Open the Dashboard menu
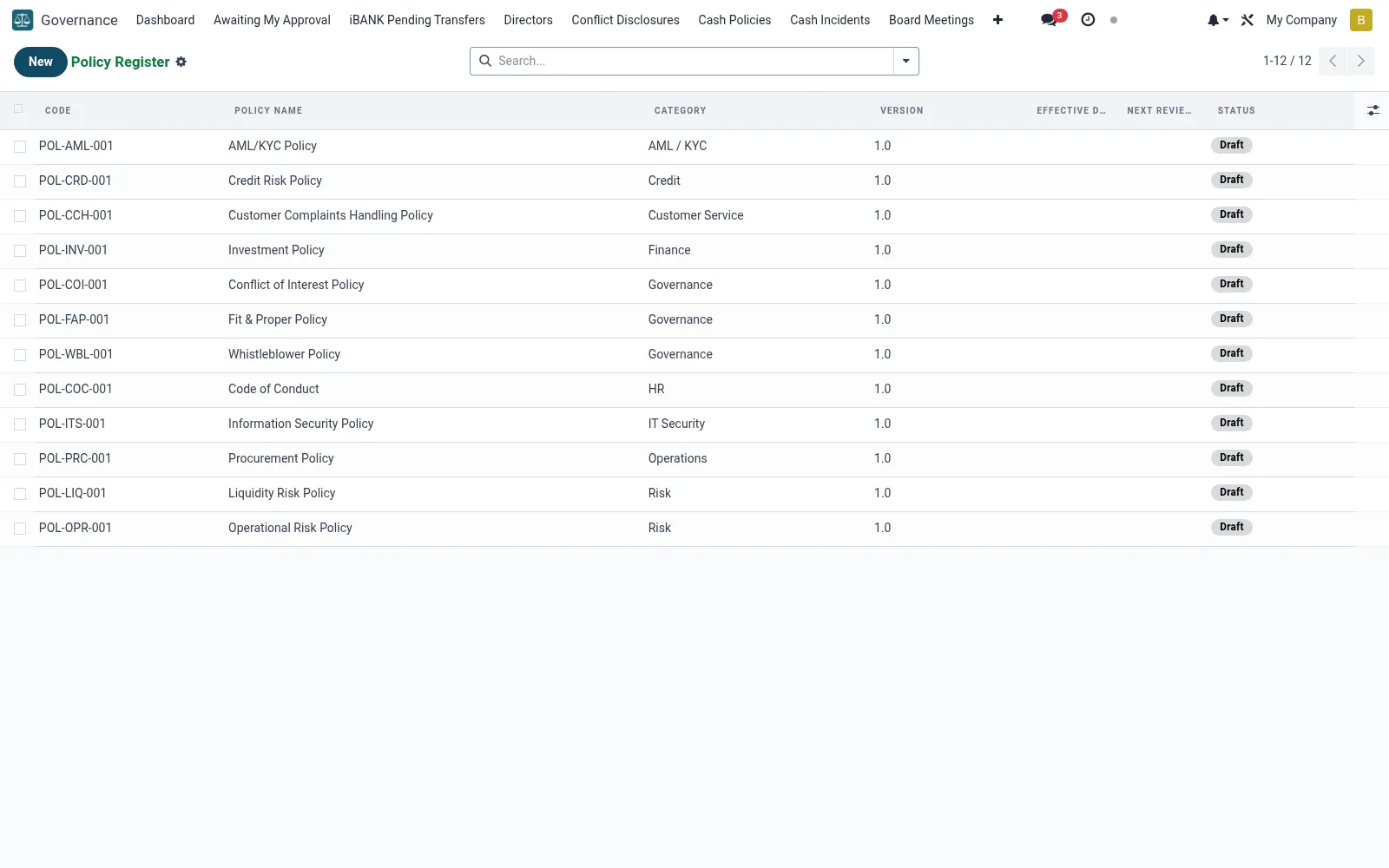The width and height of the screenshot is (1389, 868). (165, 20)
